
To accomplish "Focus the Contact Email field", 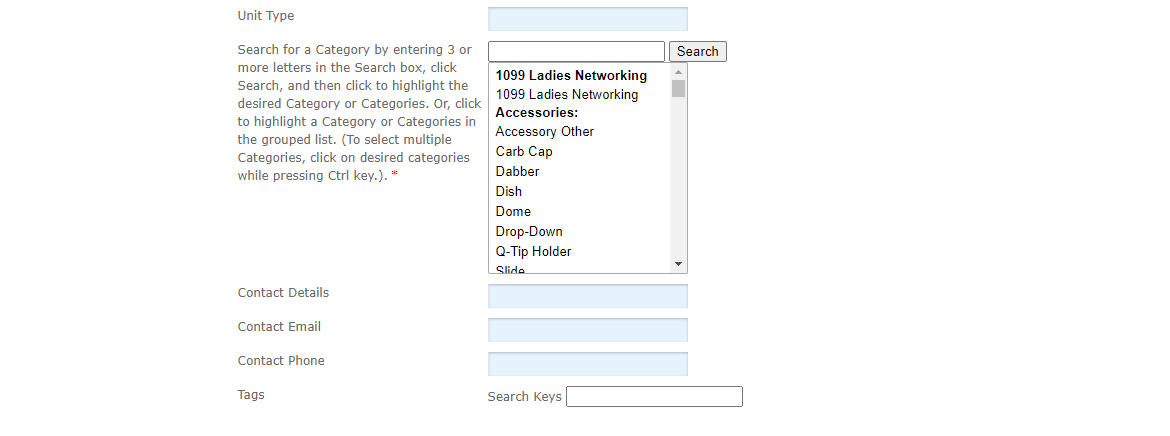I will [x=587, y=330].
